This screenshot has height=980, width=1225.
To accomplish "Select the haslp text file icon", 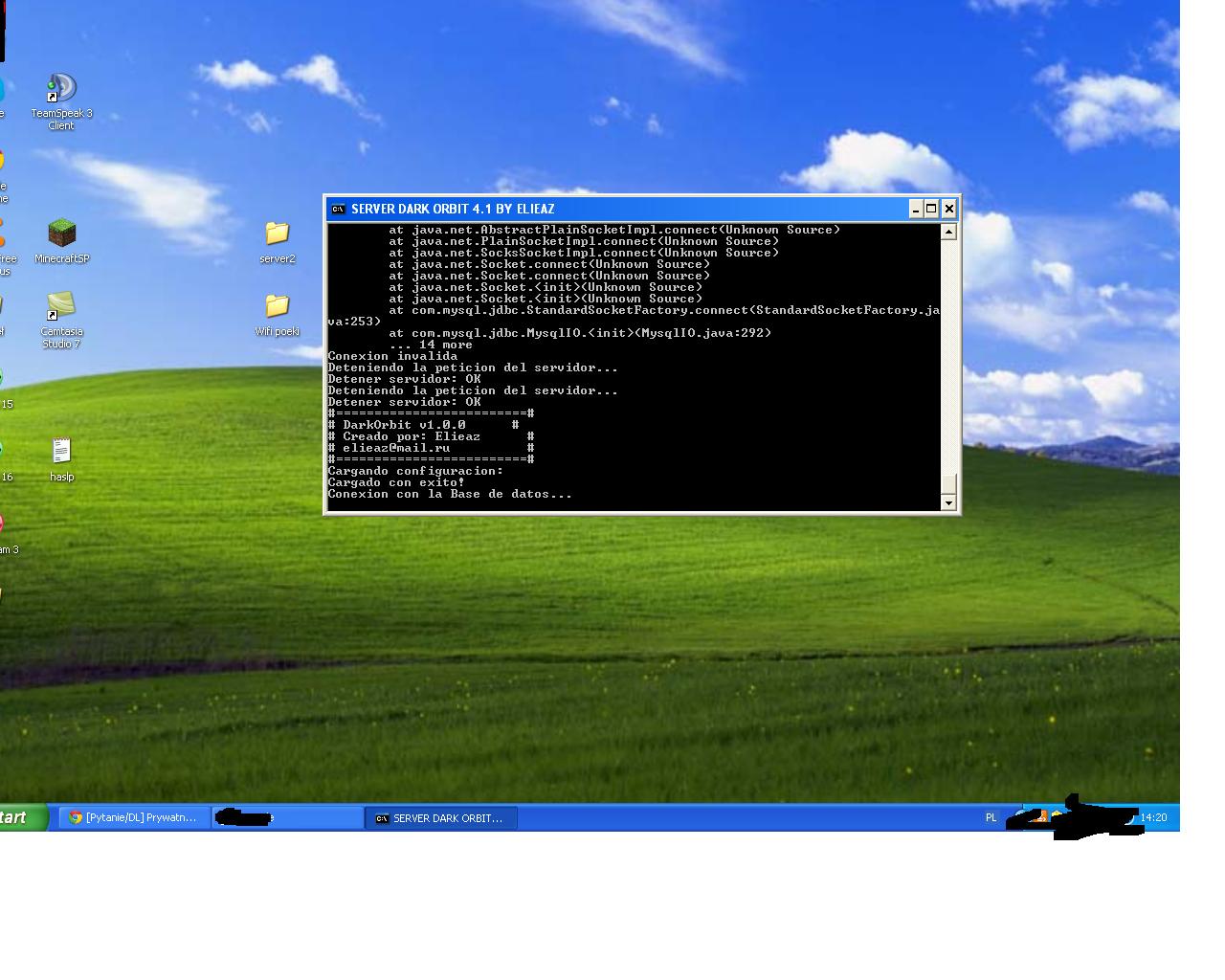I will point(61,459).
